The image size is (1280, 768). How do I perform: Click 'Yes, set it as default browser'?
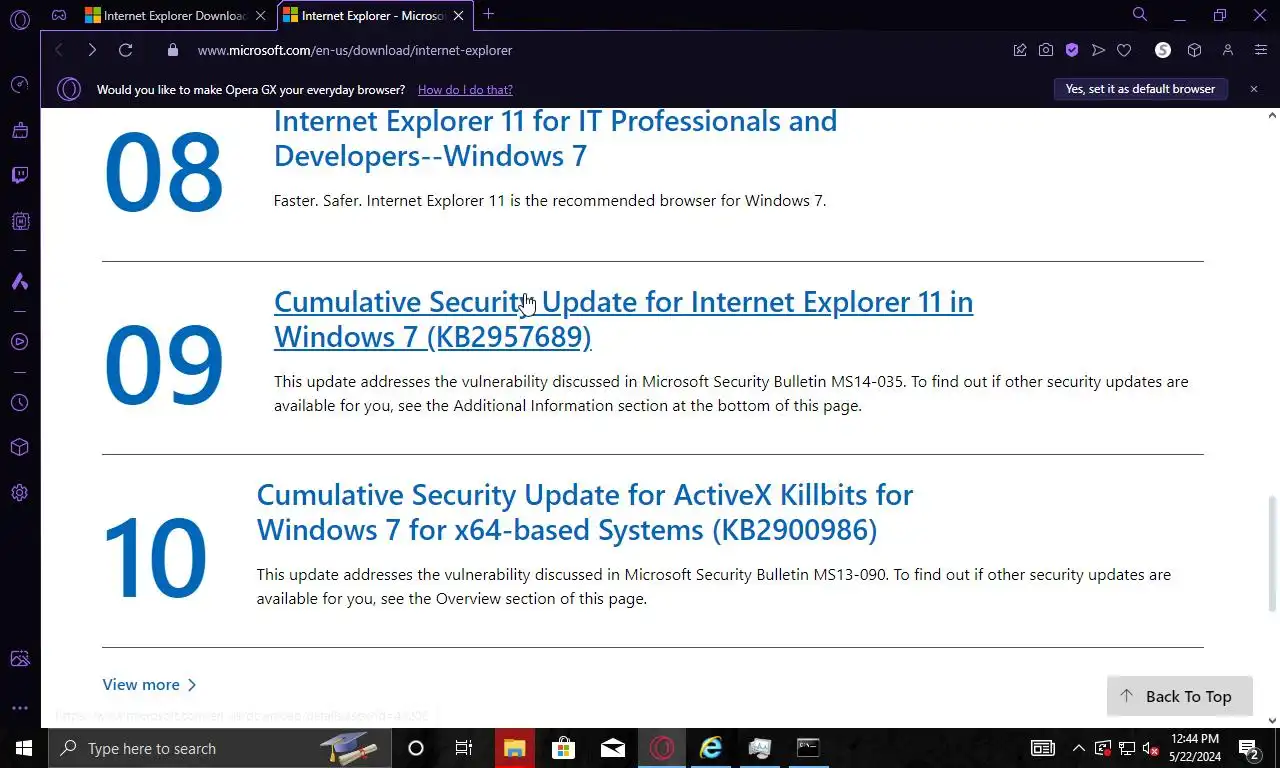[x=1140, y=89]
